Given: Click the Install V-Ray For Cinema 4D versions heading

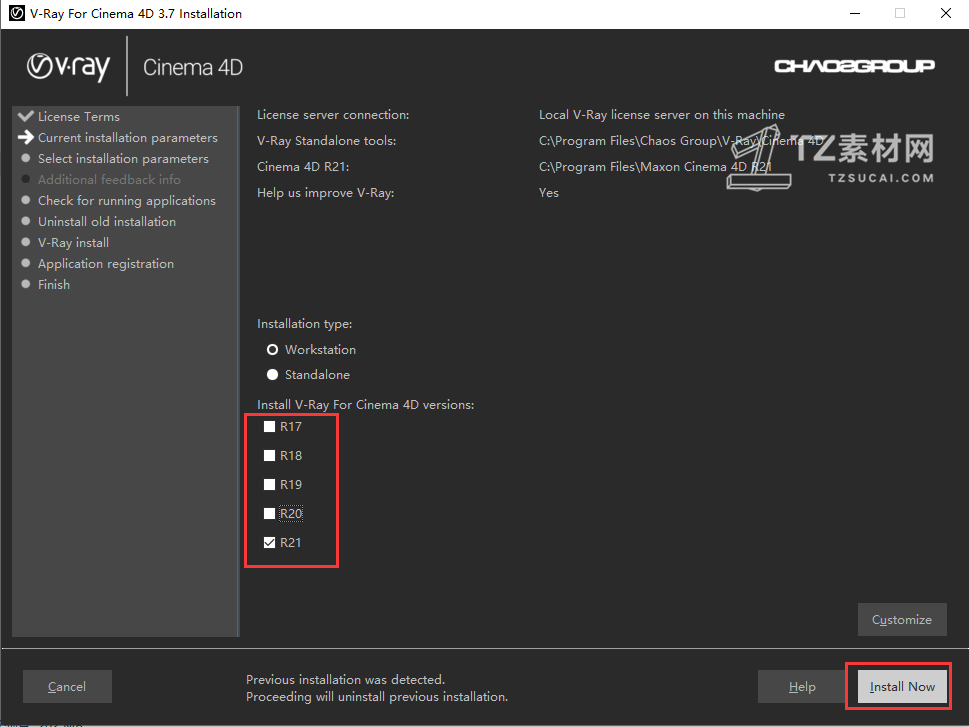Looking at the screenshot, I should 366,405.
